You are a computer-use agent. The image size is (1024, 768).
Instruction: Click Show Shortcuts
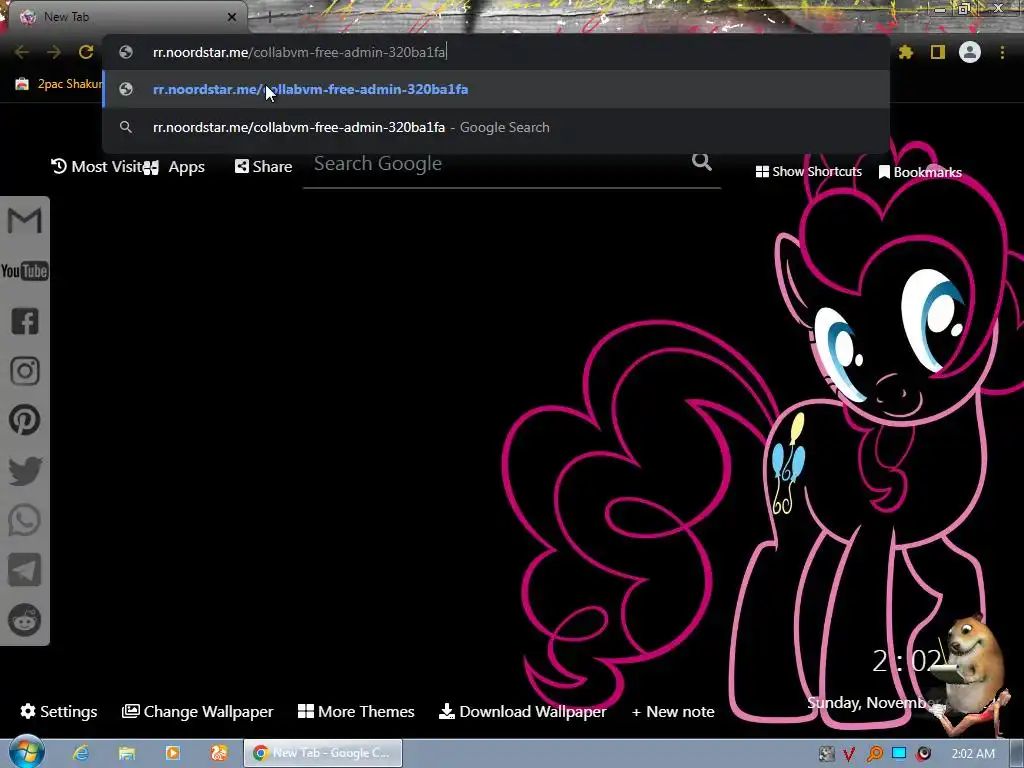pos(808,172)
